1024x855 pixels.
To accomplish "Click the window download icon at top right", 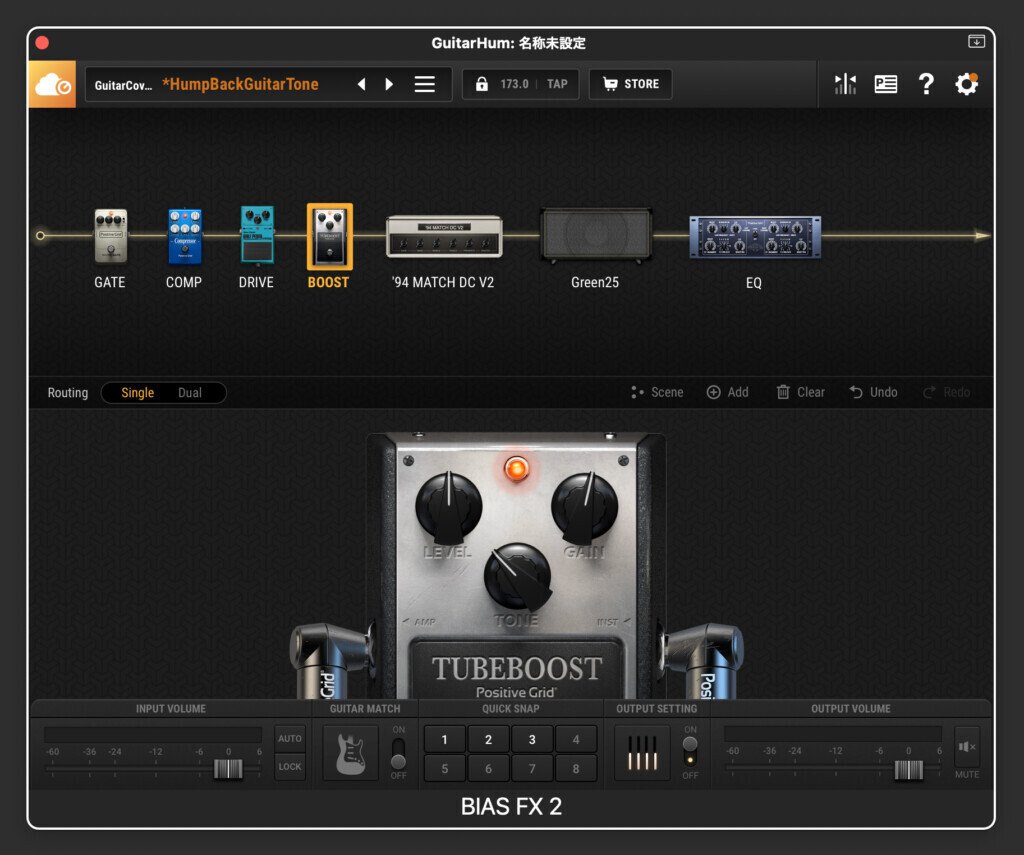I will [x=976, y=41].
